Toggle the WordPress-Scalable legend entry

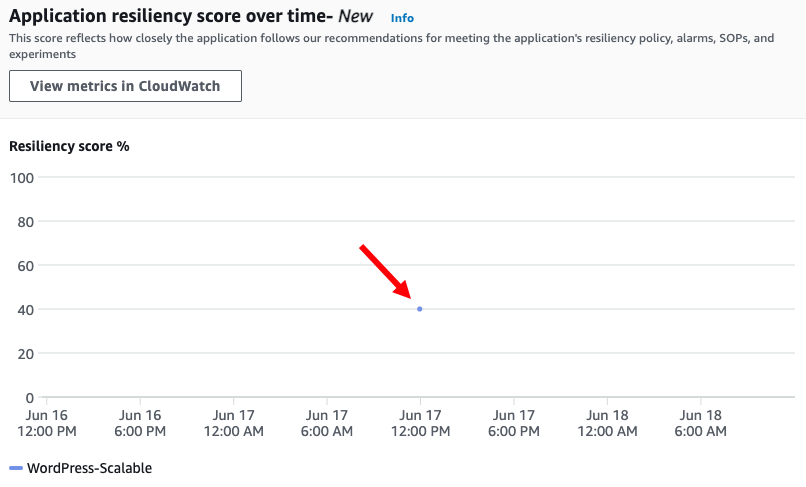click(81, 468)
